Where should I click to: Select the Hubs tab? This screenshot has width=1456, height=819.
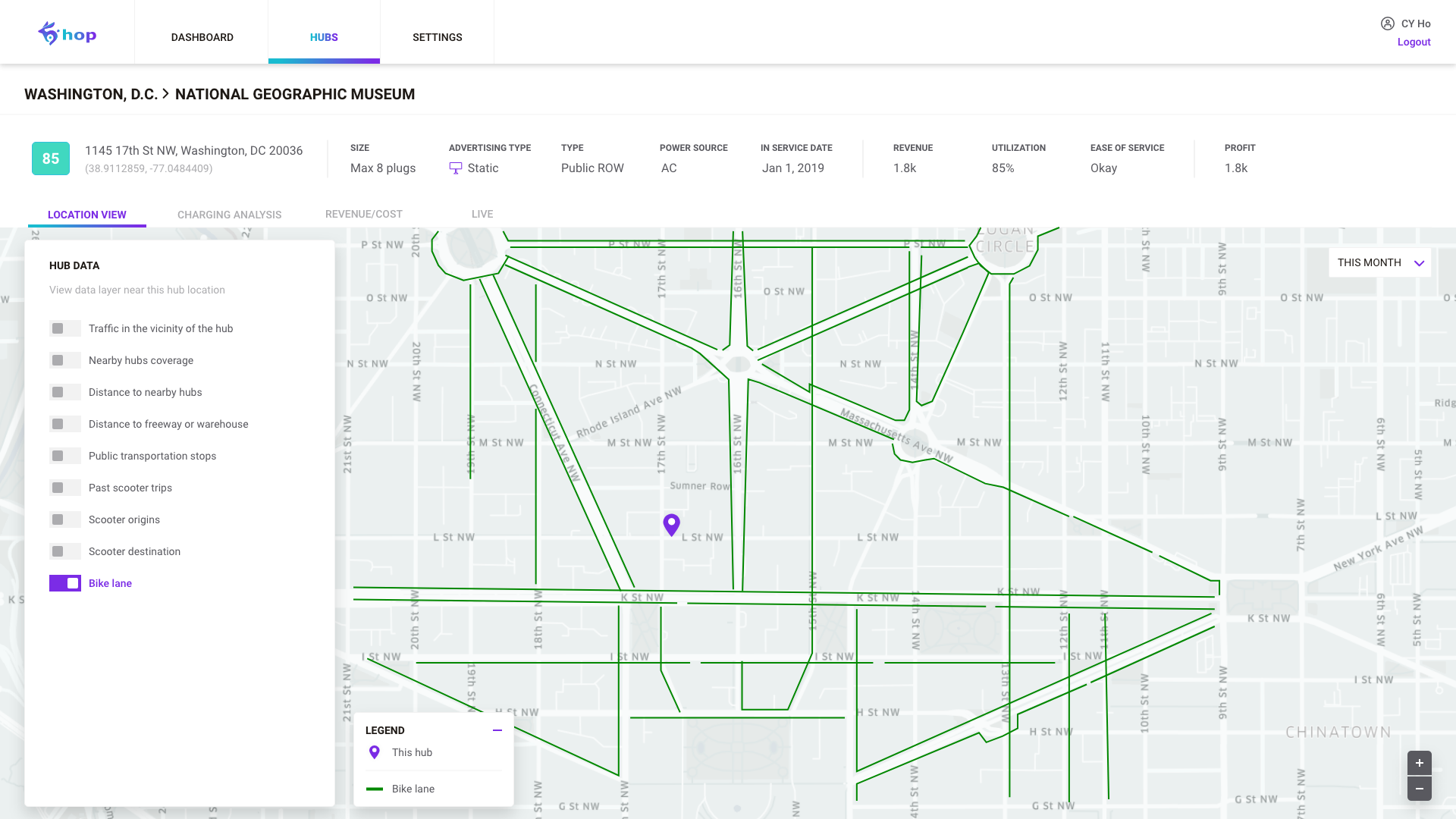324,37
